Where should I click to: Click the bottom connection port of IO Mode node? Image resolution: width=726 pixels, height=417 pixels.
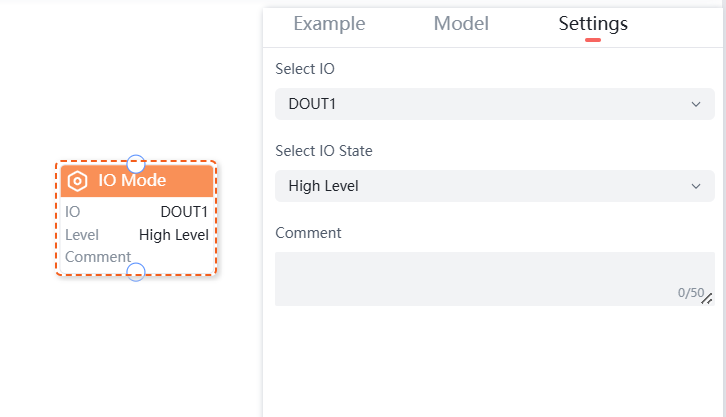pyautogui.click(x=137, y=272)
